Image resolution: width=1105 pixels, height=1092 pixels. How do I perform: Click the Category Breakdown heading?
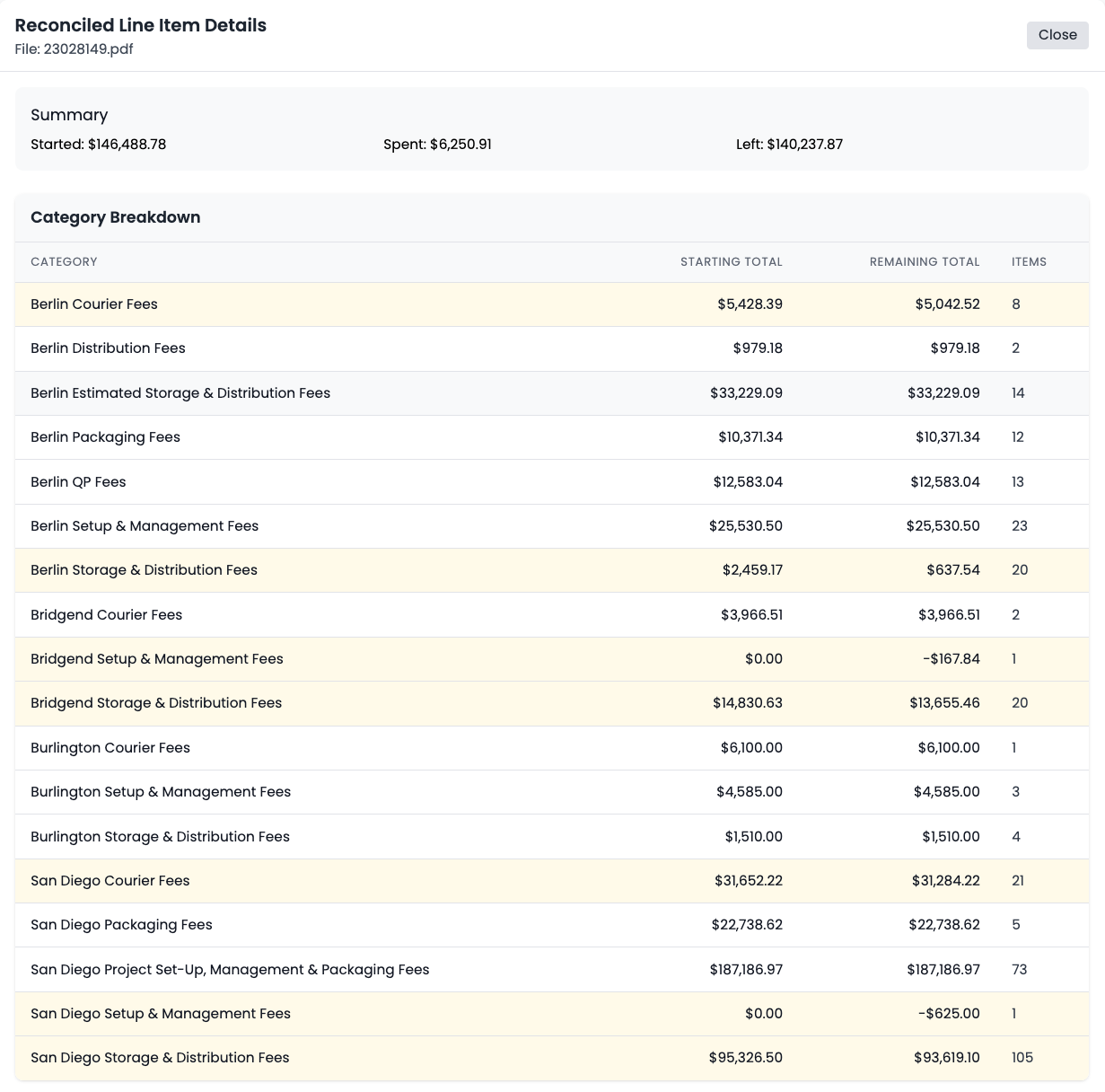click(116, 217)
